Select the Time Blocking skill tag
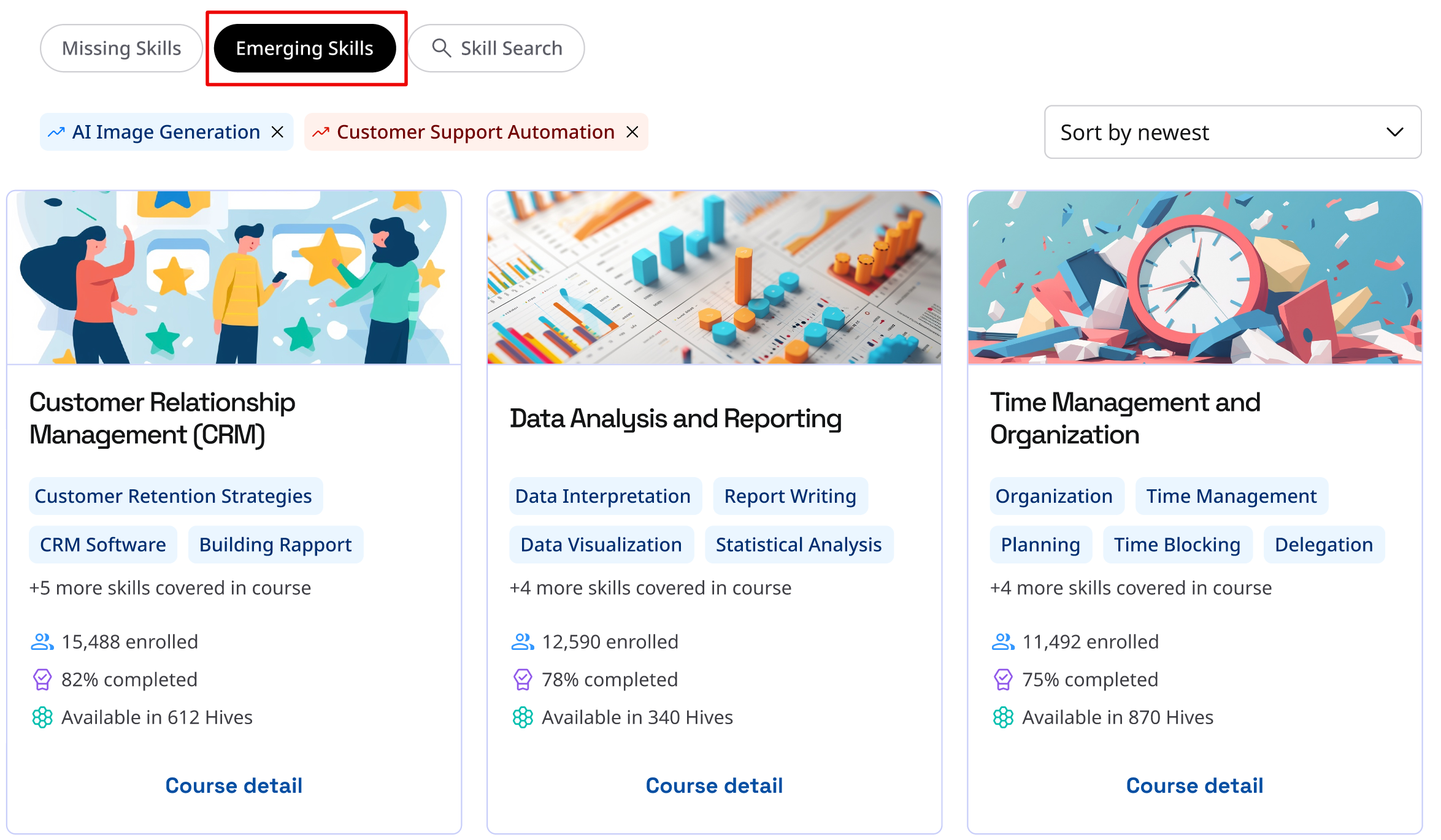Screen dimensions: 1441x840 click(1177, 544)
